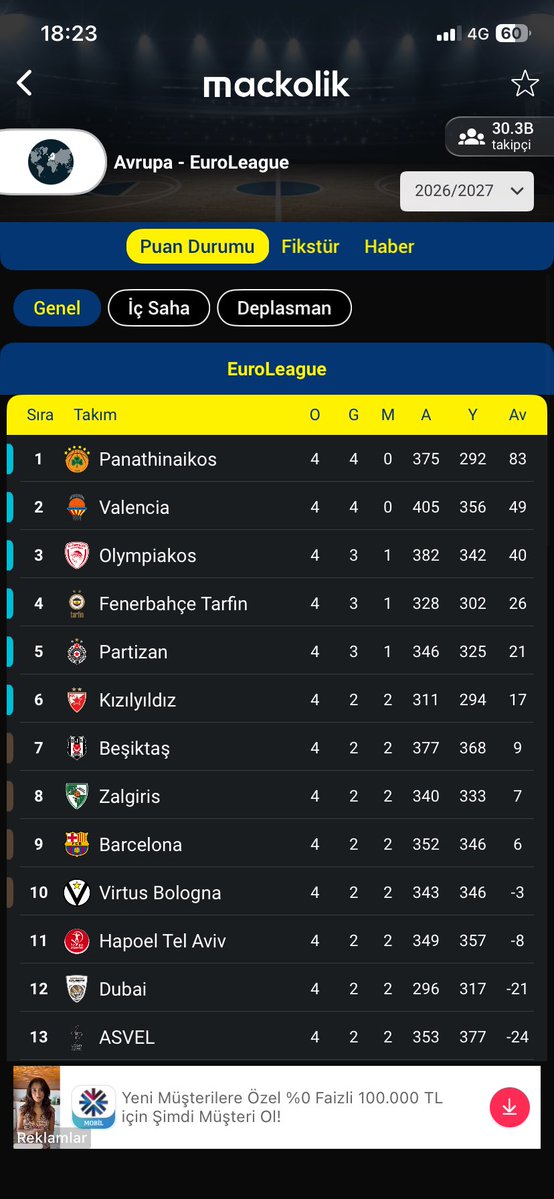Tap the Virtus Bologna logo
This screenshot has width=554, height=1199.
pos(77,892)
